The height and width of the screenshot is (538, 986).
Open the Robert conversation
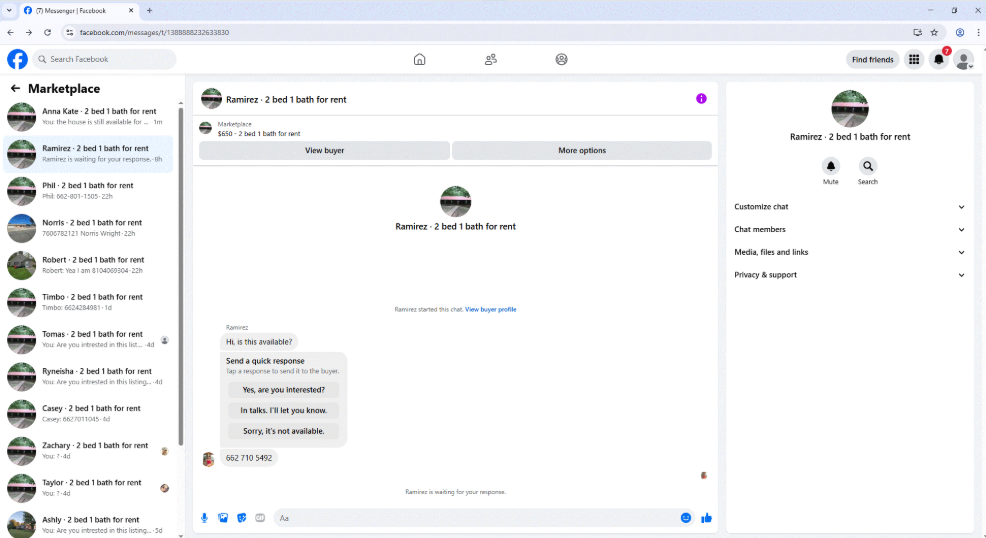89,265
